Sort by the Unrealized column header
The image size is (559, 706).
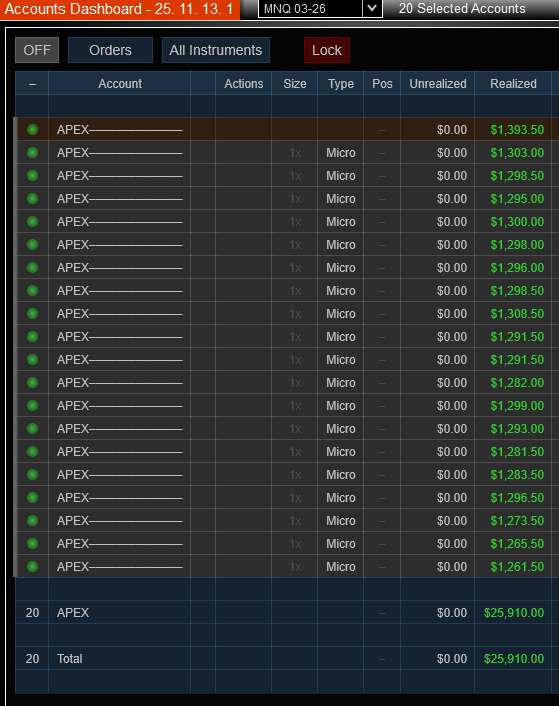tap(437, 84)
